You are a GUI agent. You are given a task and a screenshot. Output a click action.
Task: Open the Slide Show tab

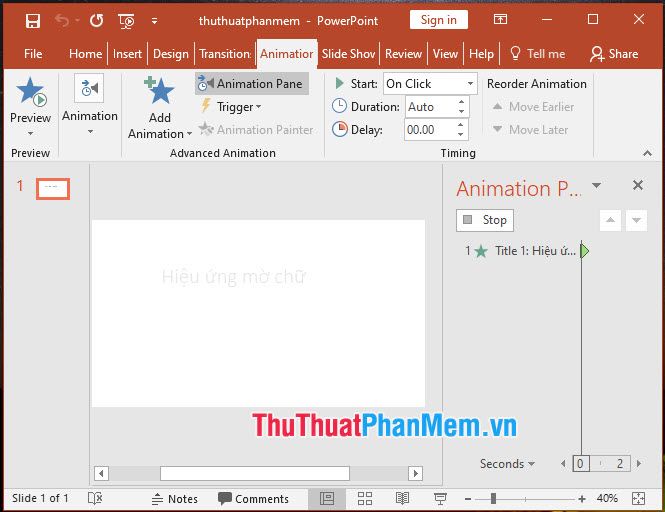348,54
